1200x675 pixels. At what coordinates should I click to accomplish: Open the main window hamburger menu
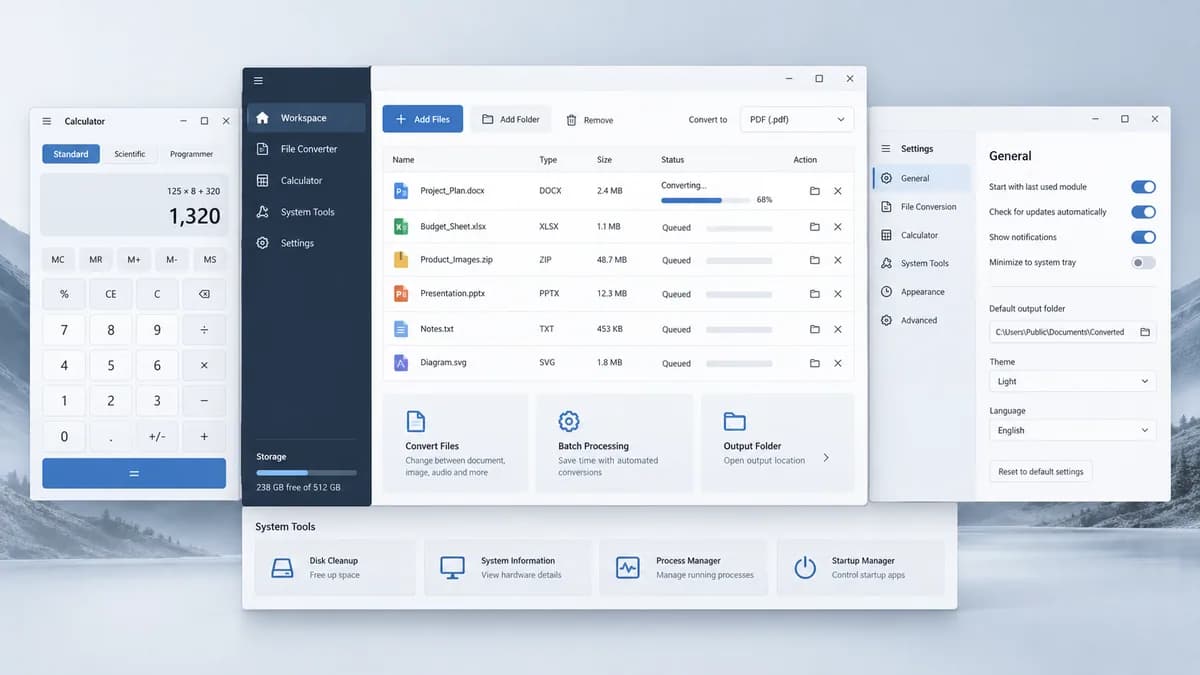(x=258, y=81)
